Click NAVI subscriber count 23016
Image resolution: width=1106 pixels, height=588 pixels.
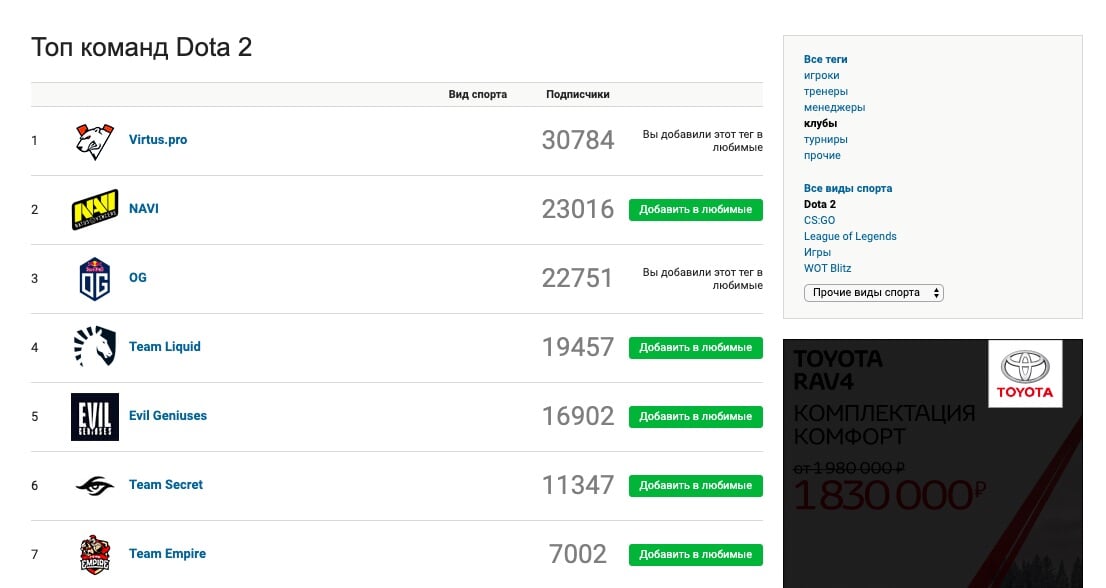click(x=578, y=209)
